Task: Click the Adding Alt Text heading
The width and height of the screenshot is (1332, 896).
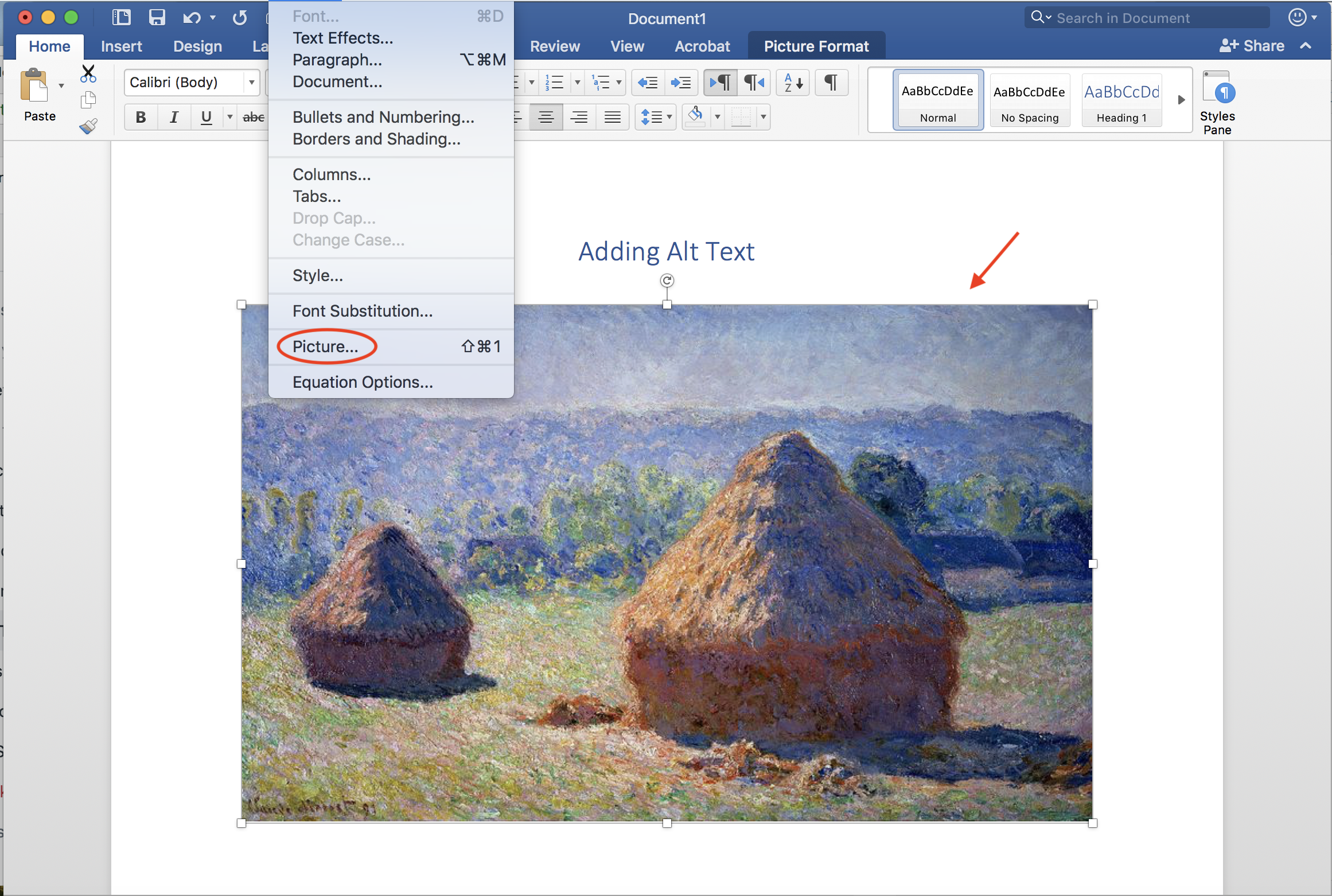Action: (x=666, y=251)
